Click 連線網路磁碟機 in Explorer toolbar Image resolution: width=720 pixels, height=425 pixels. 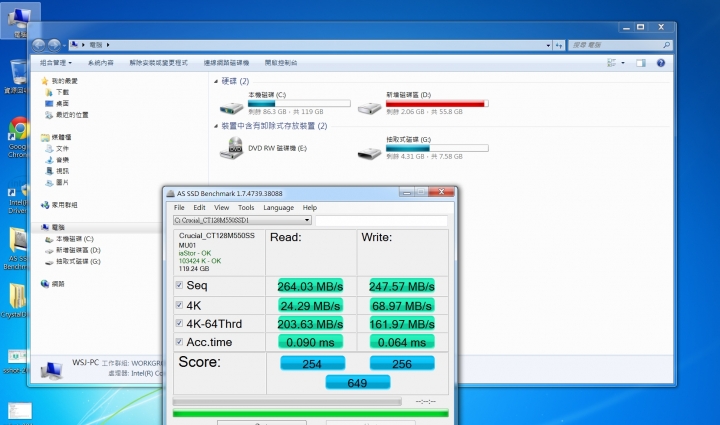[226, 63]
